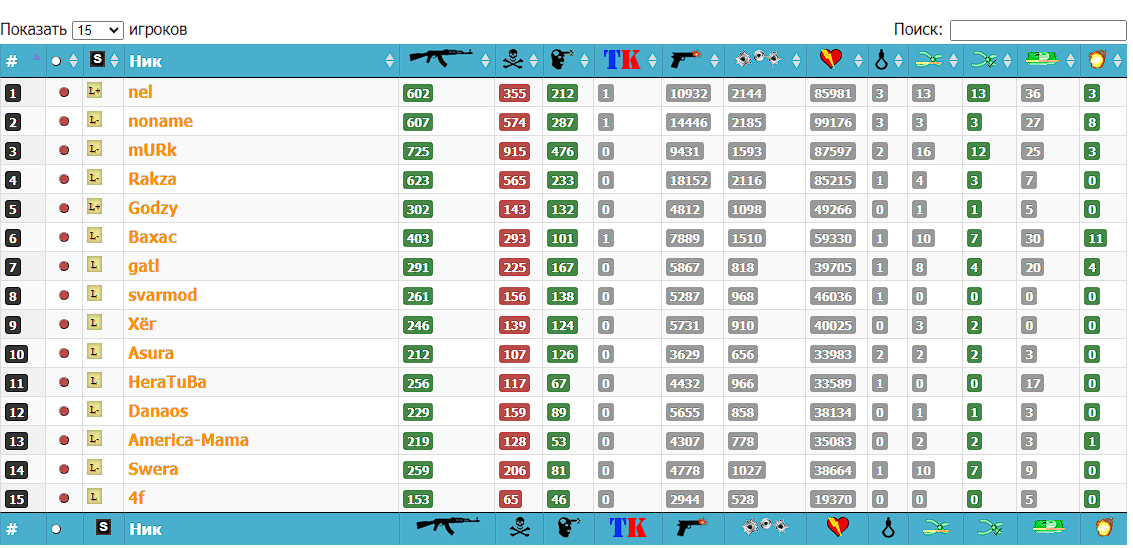The image size is (1133, 548).
Task: Click the 11 explosions value for Baxac
Action: click(x=1095, y=238)
